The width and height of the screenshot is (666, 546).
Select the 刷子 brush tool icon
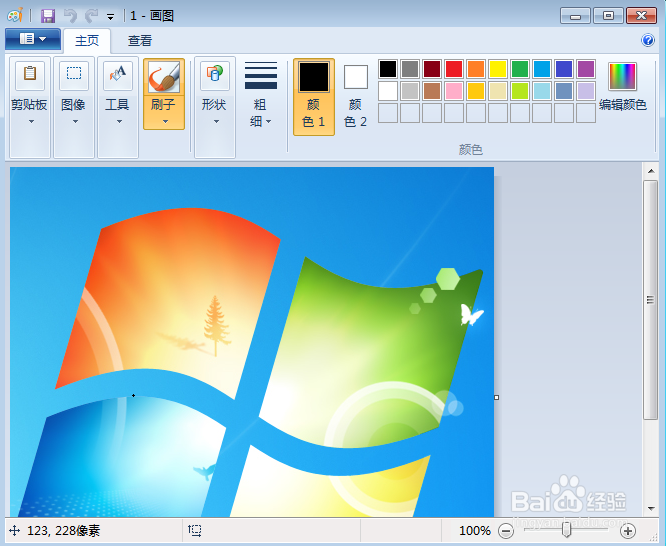164,77
